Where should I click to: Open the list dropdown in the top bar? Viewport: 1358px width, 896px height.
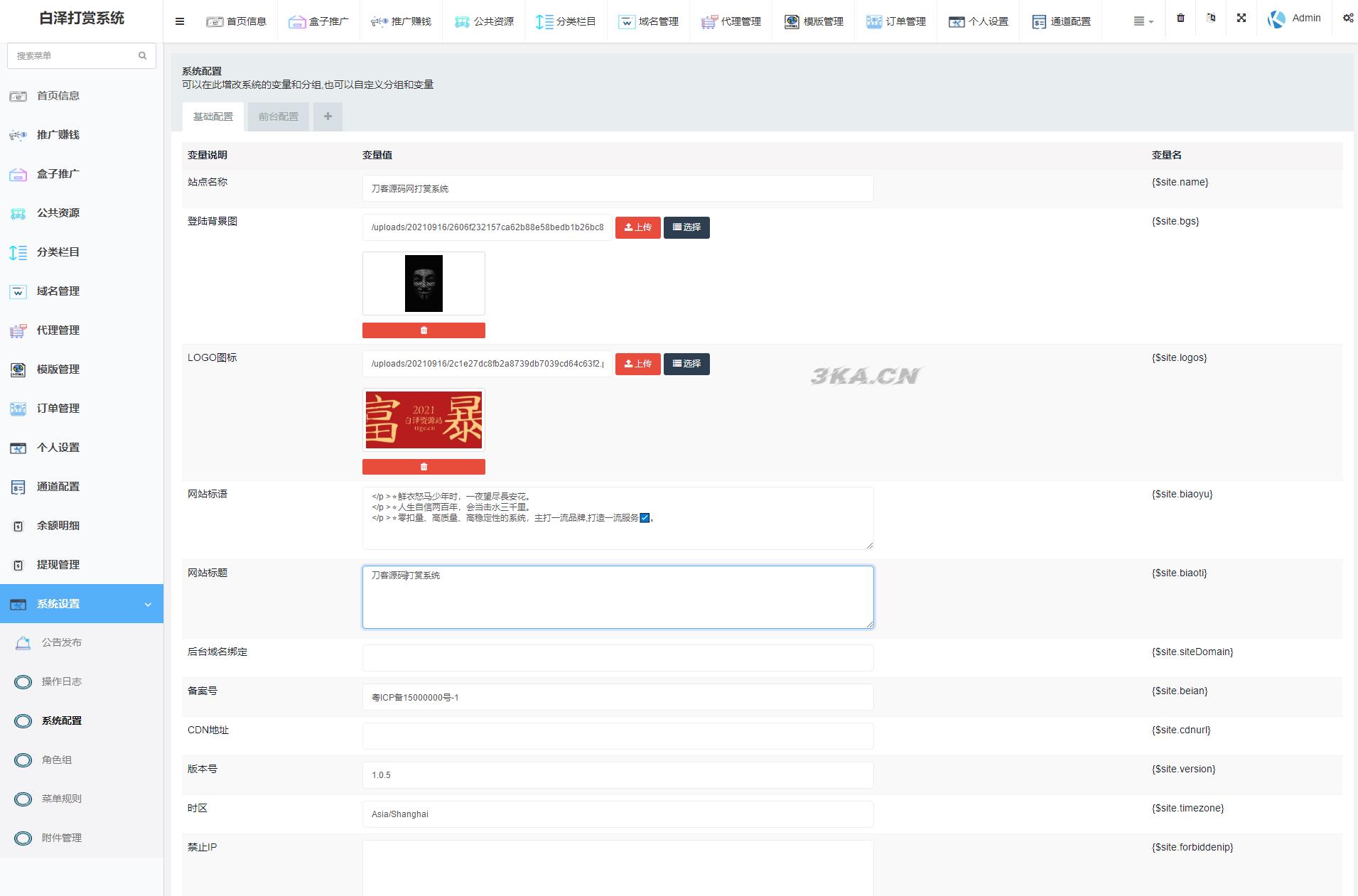pyautogui.click(x=1143, y=21)
